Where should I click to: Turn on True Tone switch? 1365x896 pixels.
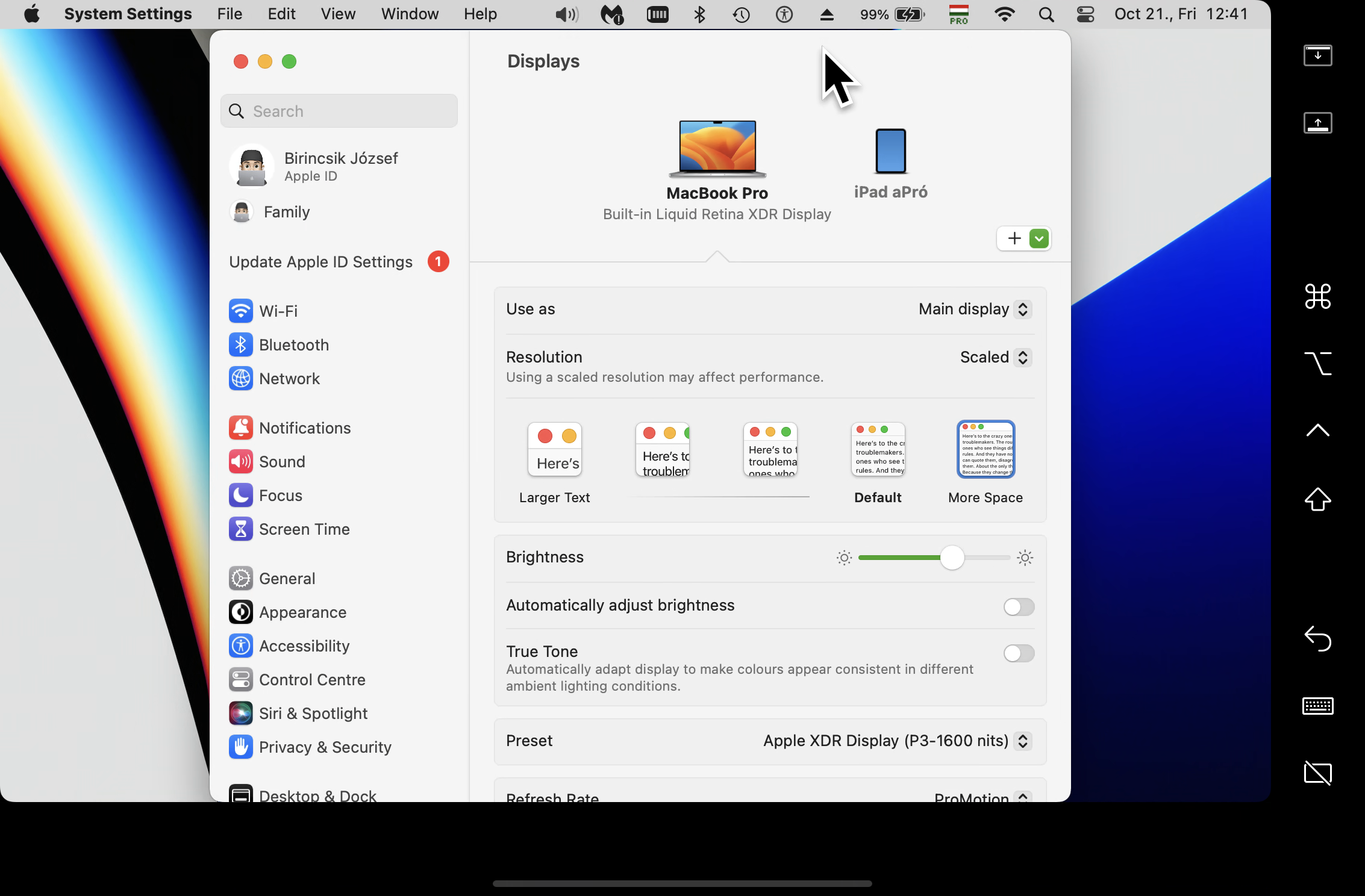click(1019, 653)
